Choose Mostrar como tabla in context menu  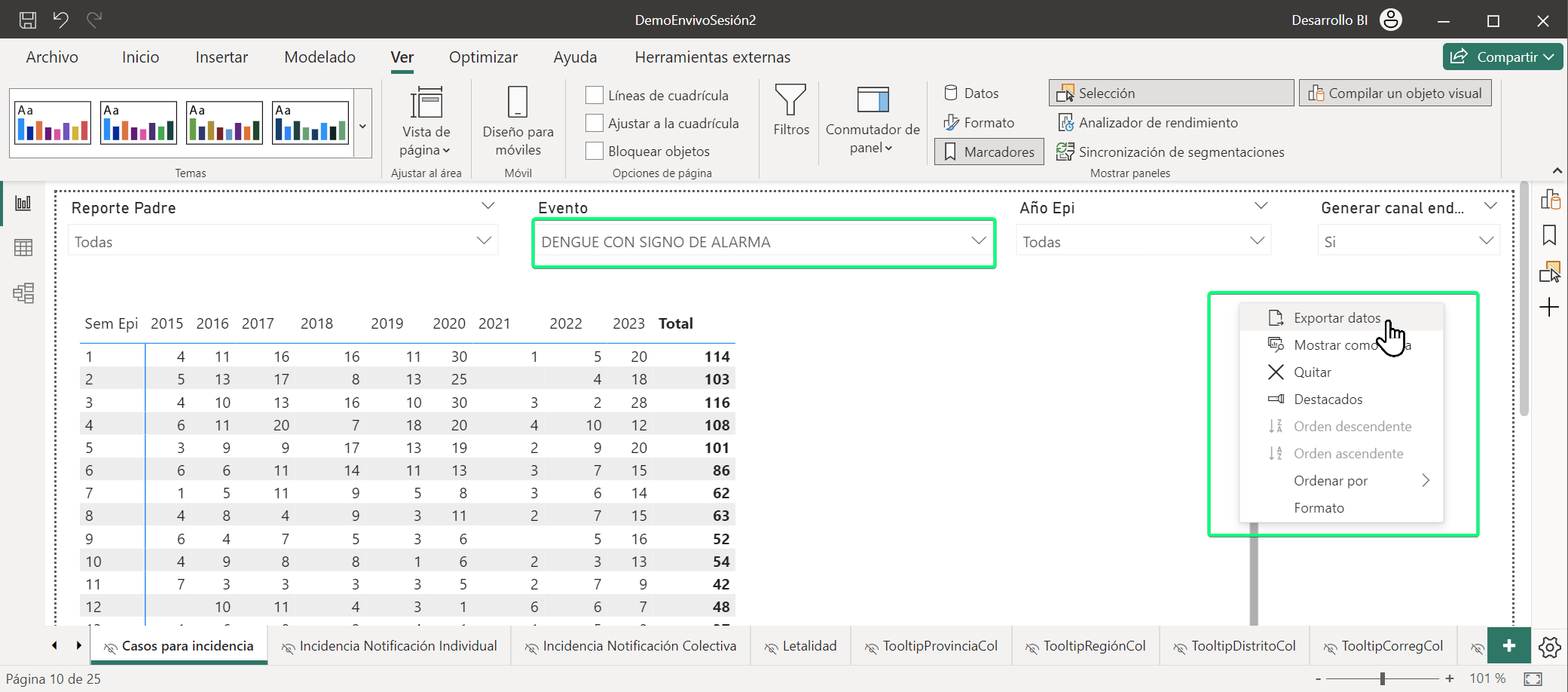tap(1341, 345)
